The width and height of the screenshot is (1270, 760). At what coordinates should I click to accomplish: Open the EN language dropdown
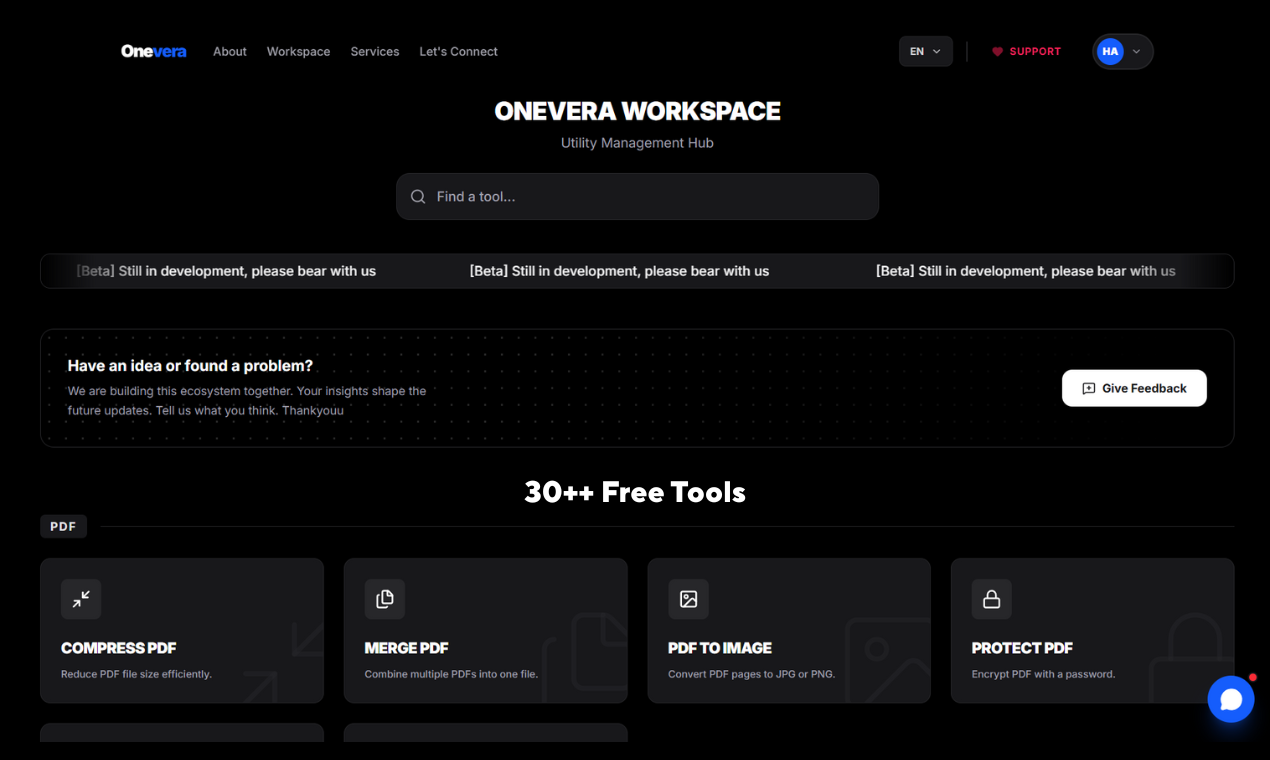pyautogui.click(x=925, y=51)
